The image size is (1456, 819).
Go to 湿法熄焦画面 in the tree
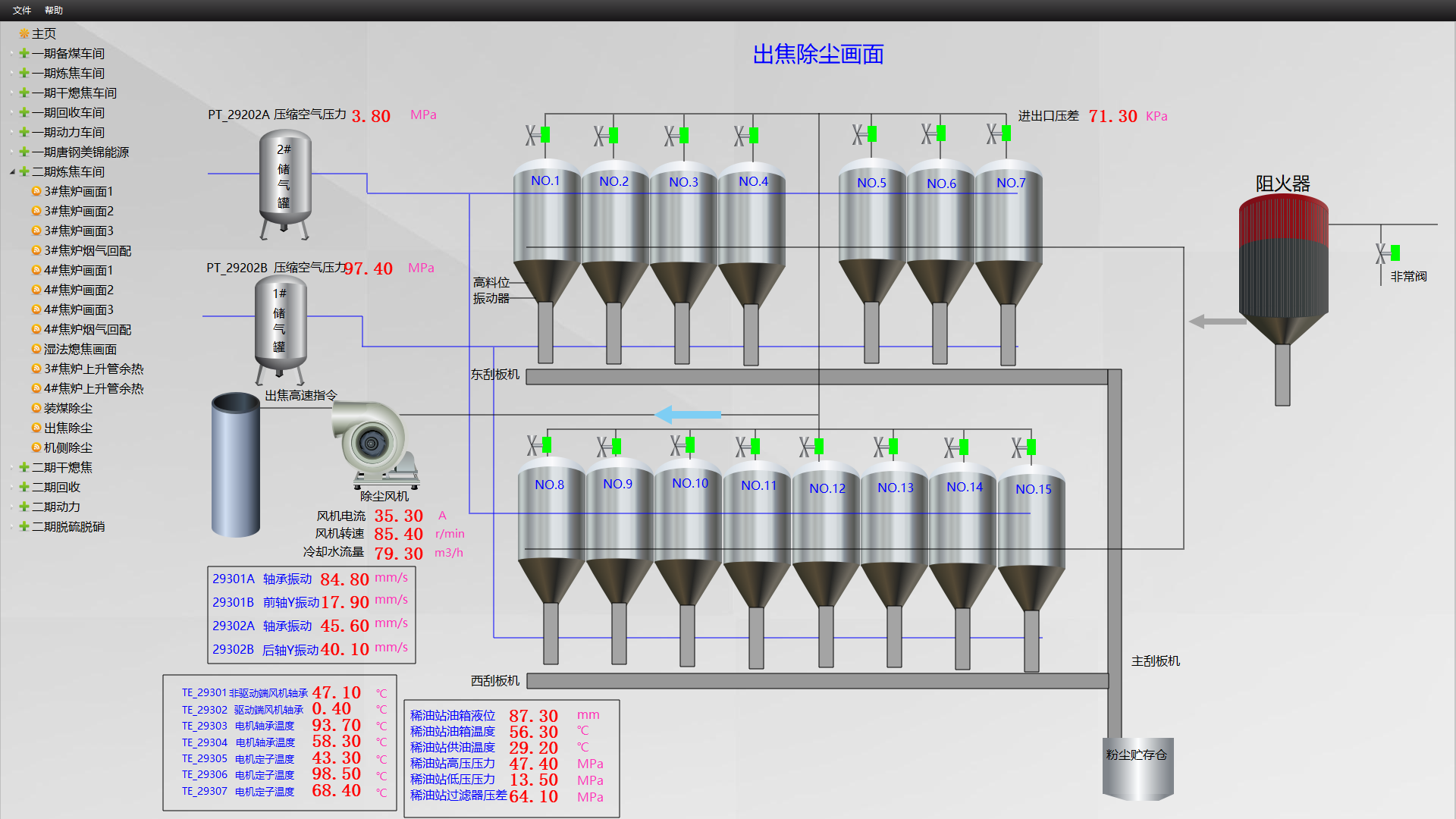click(x=80, y=350)
